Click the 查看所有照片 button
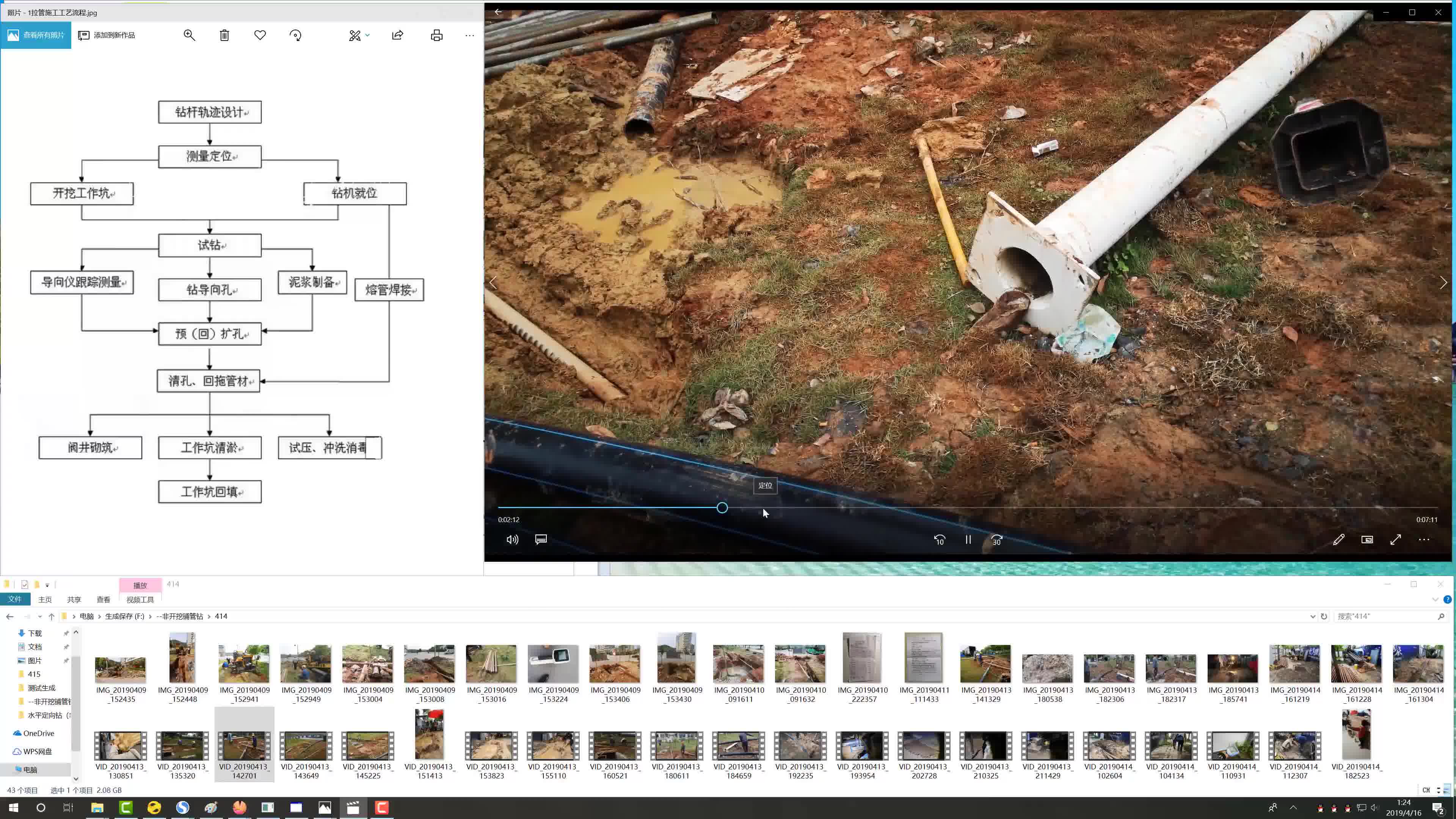The height and width of the screenshot is (819, 1456). pos(36,35)
